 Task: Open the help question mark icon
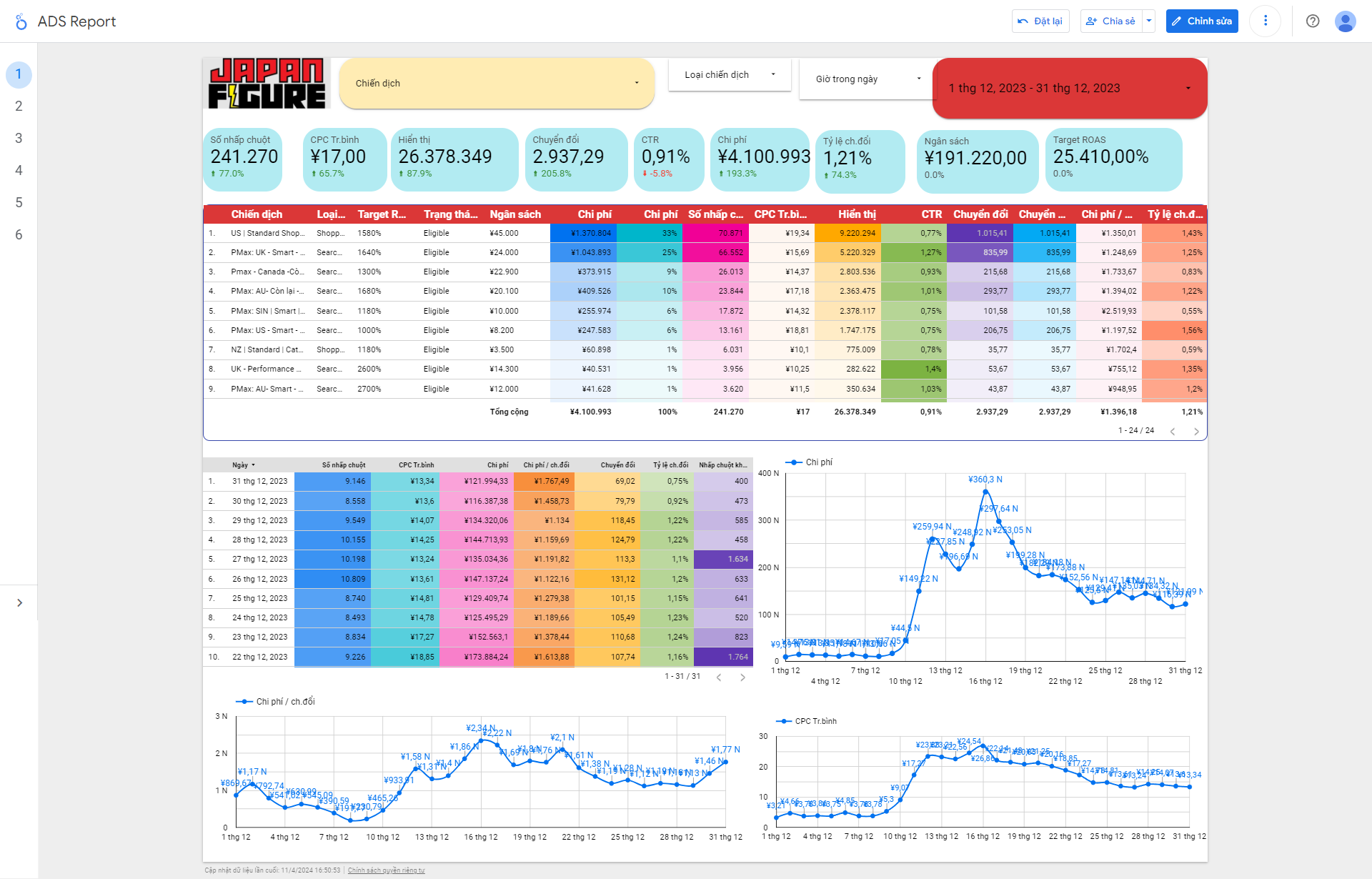tap(1312, 21)
